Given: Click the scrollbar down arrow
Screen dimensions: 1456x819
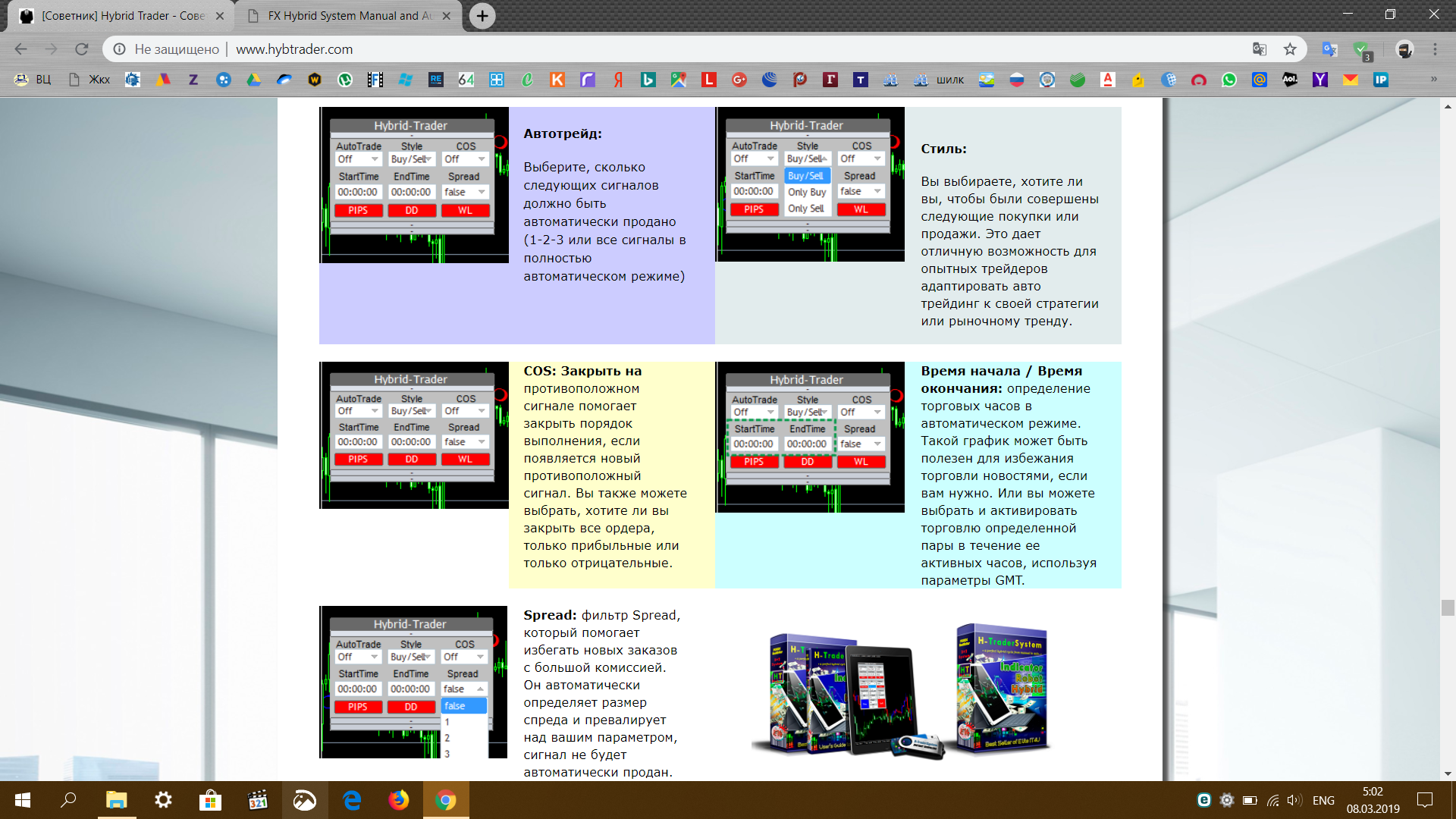Looking at the screenshot, I should [1448, 773].
